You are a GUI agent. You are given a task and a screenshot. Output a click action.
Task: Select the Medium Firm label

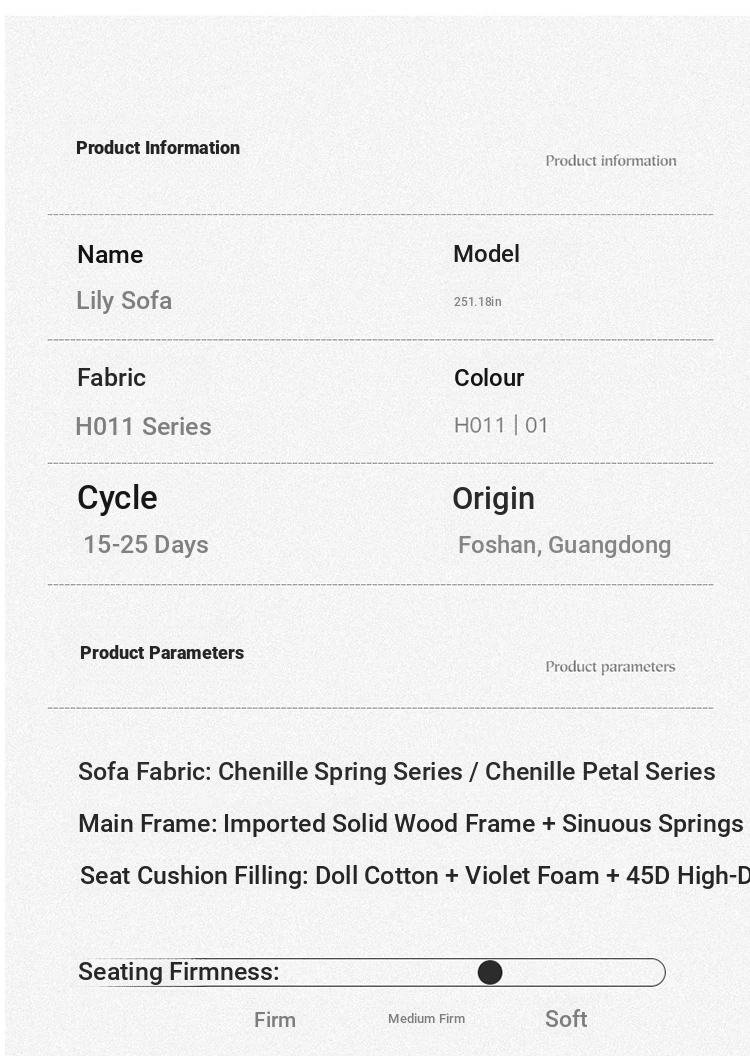point(426,1019)
